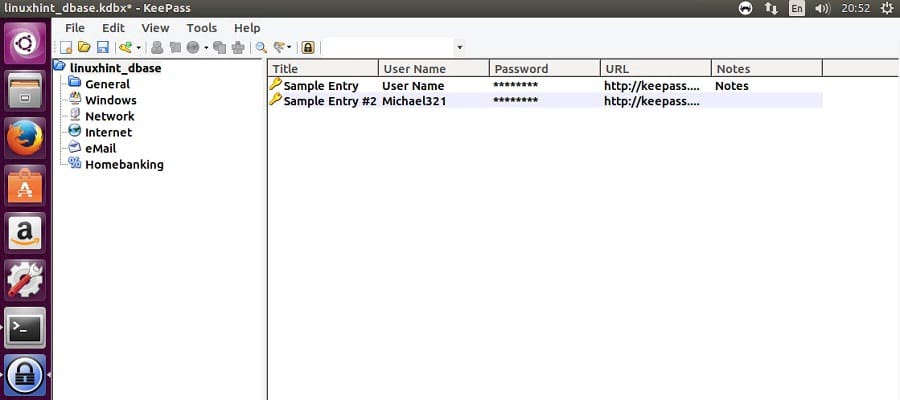Image resolution: width=900 pixels, height=400 pixels.
Task: Open Ubuntu Software Center in the launcher
Action: (25, 185)
